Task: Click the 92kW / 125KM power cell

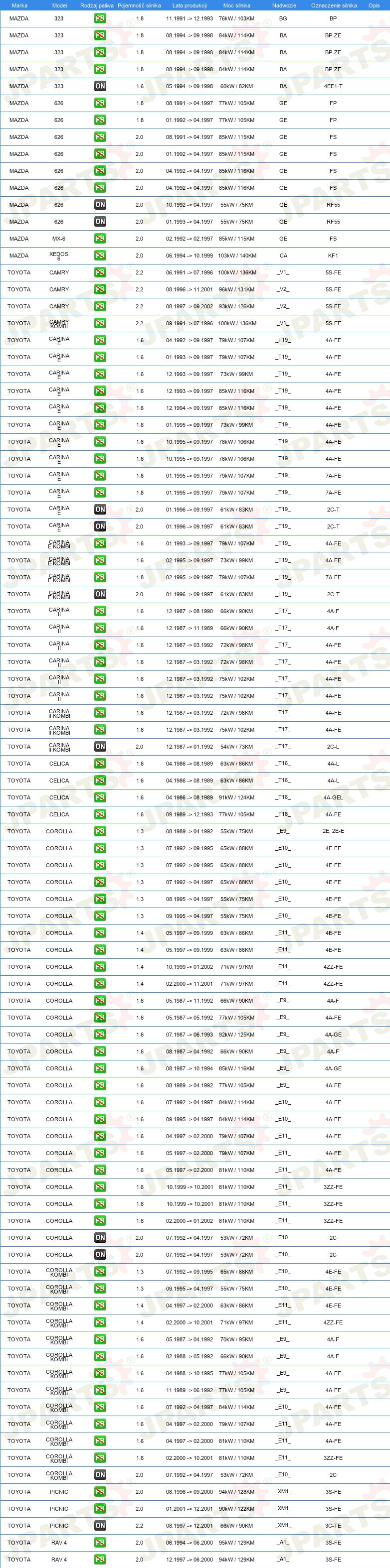Action: click(237, 1034)
